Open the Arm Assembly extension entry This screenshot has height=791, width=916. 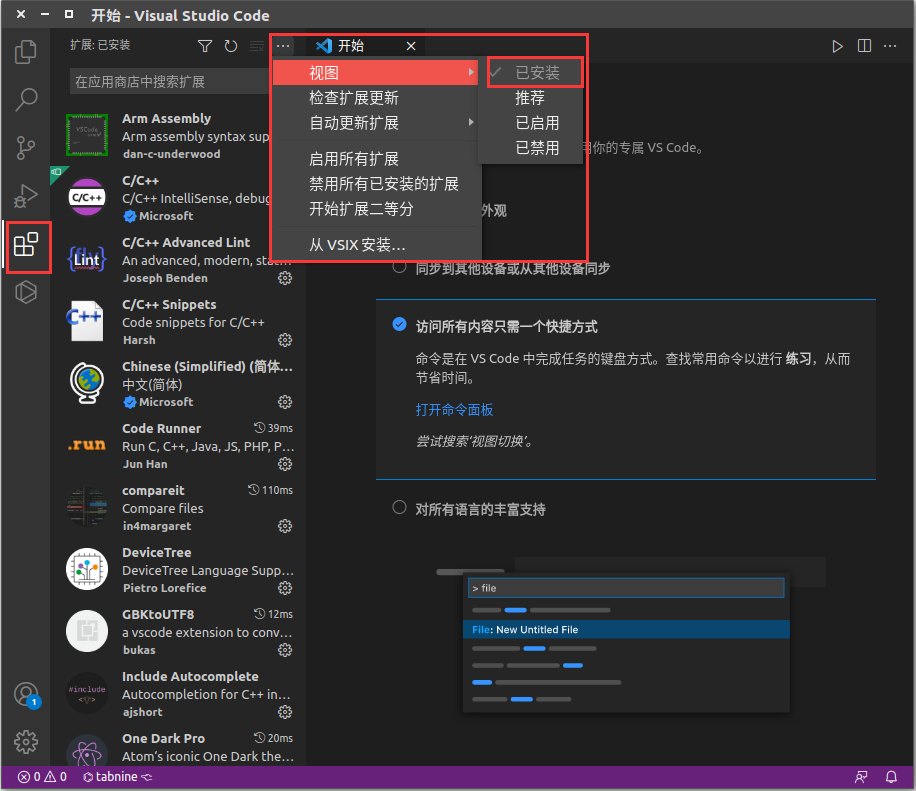178,136
